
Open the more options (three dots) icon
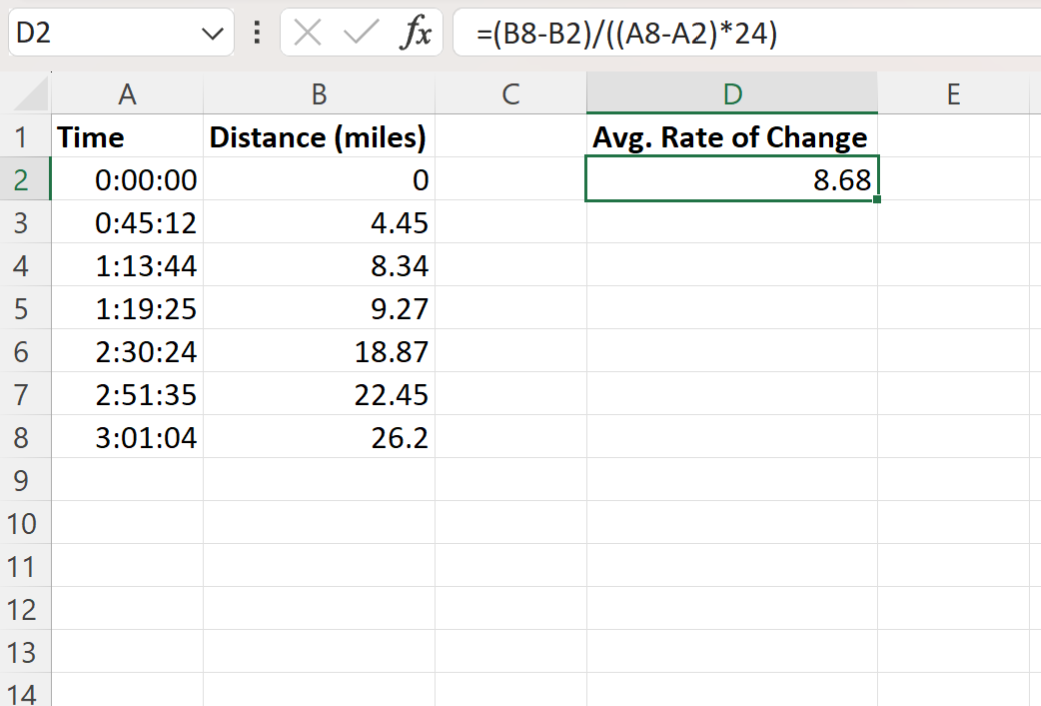pos(255,31)
